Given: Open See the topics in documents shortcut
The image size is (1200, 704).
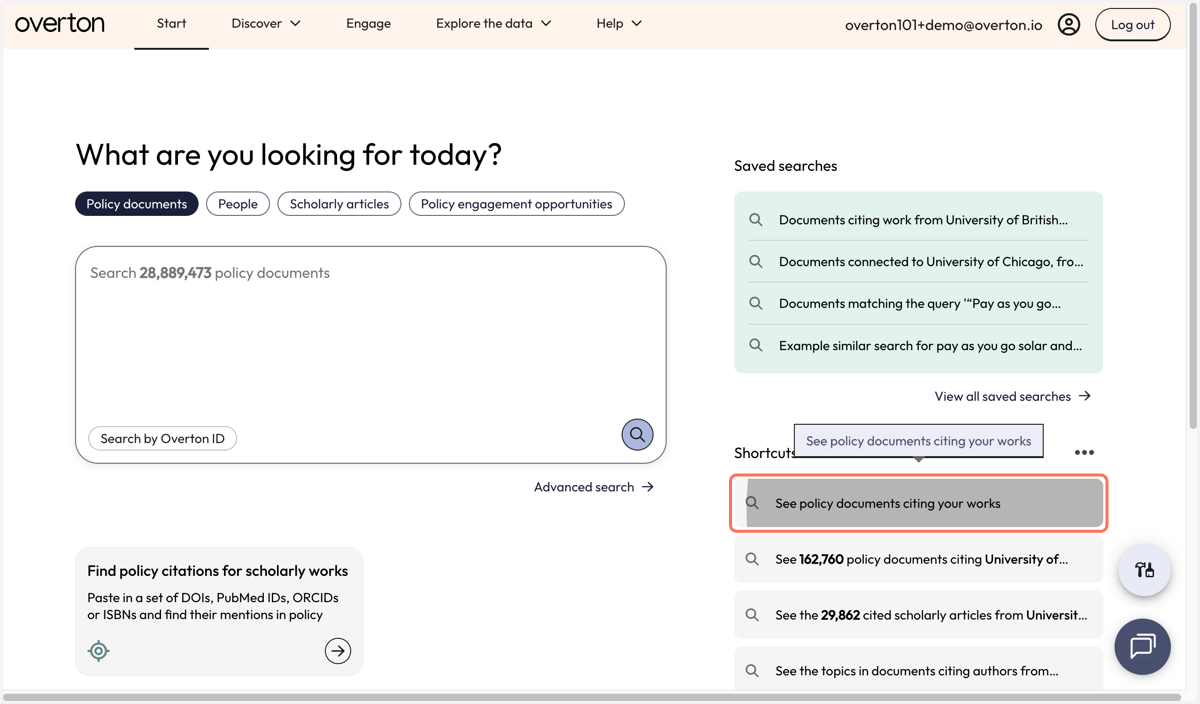Looking at the screenshot, I should [x=918, y=671].
